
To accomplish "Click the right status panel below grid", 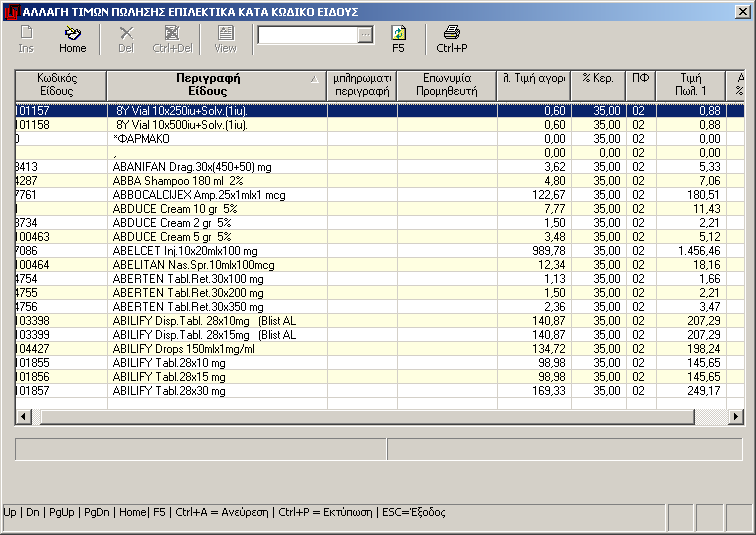I will (x=565, y=449).
